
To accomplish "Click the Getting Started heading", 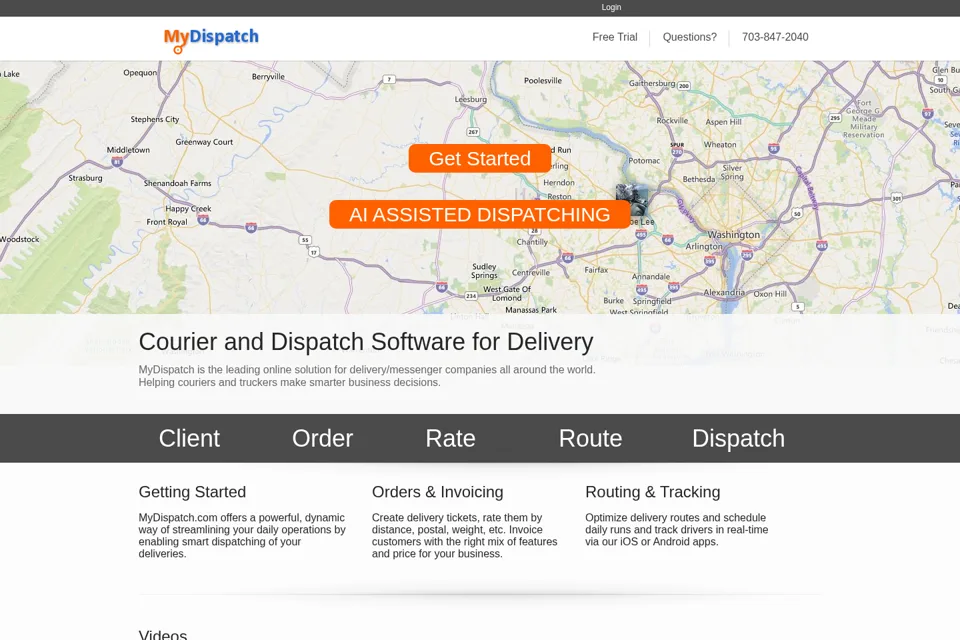I will coord(192,492).
